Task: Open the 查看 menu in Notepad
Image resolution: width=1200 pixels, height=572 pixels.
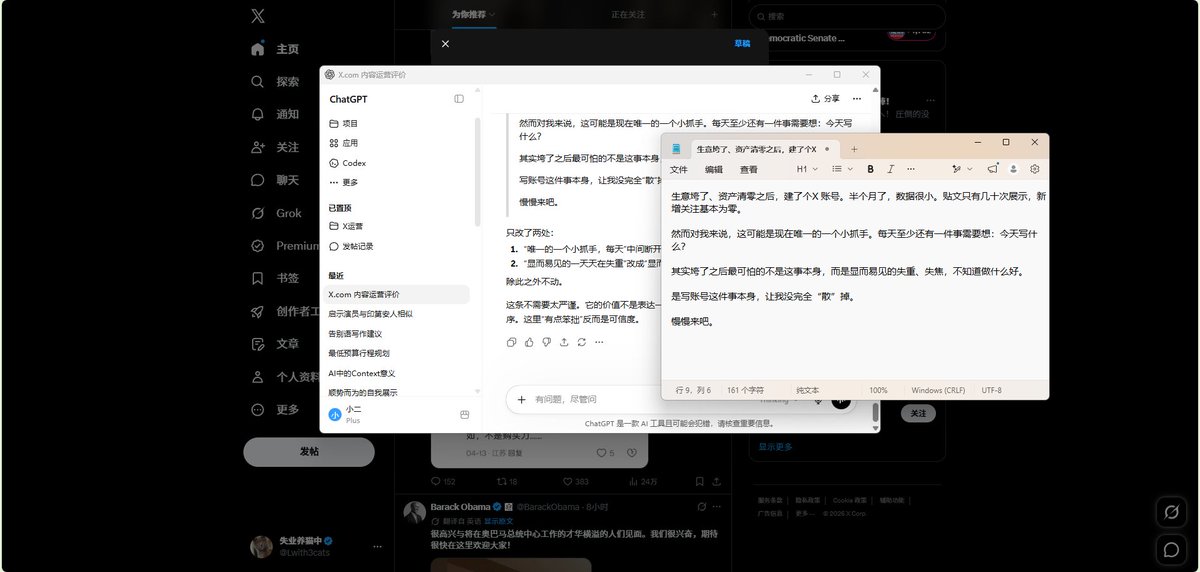Action: 748,170
